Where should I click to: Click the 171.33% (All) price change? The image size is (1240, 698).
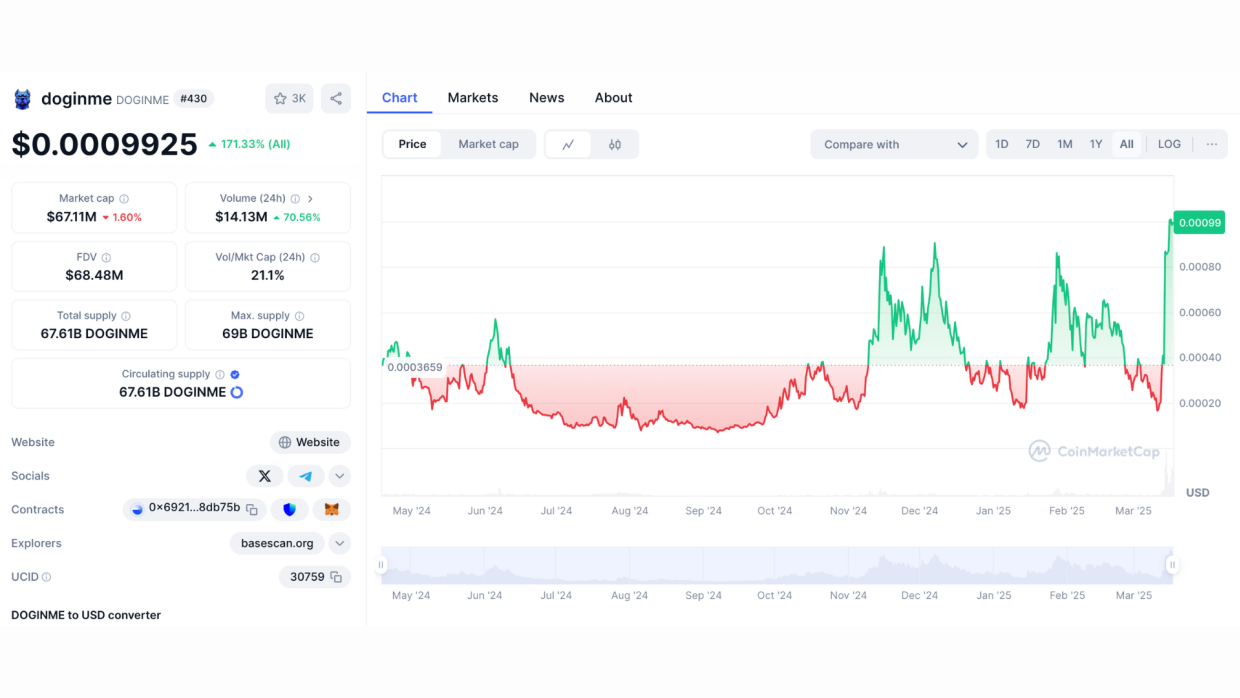pos(249,144)
